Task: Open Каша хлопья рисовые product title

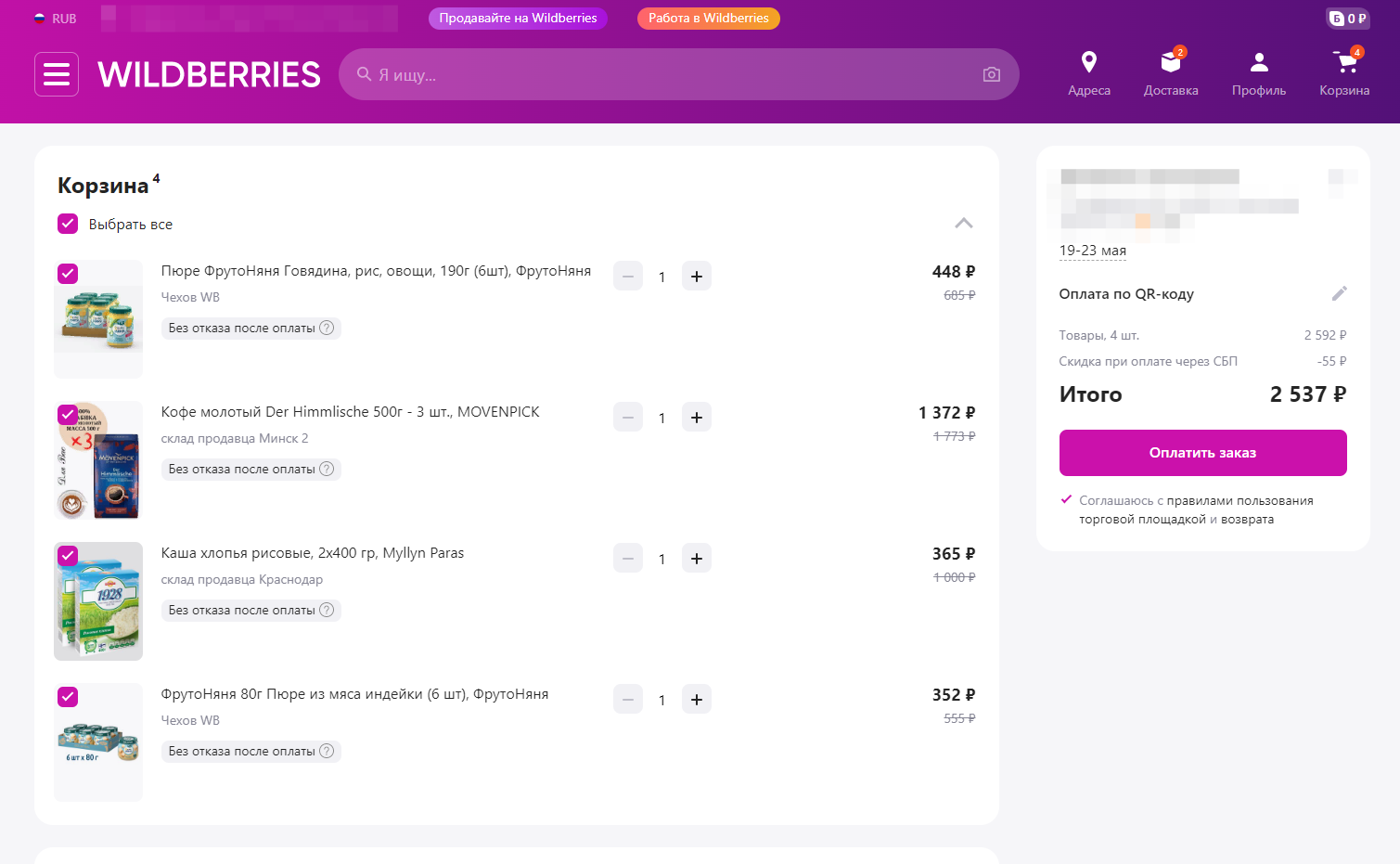Action: (x=313, y=553)
